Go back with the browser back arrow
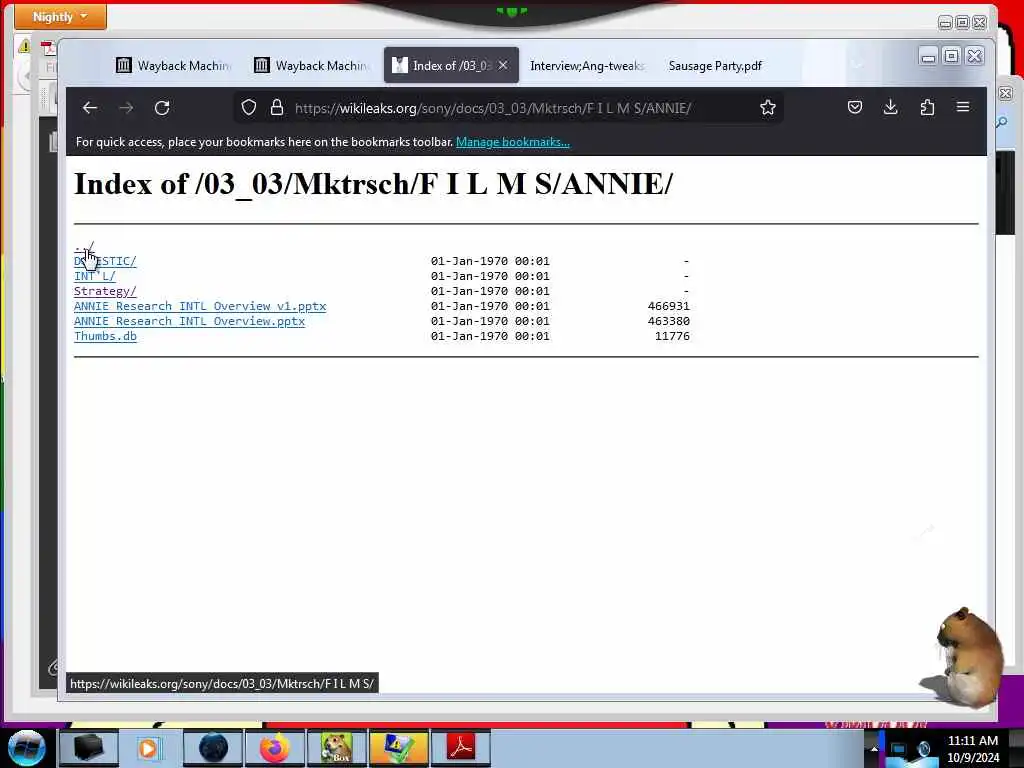 tap(90, 108)
